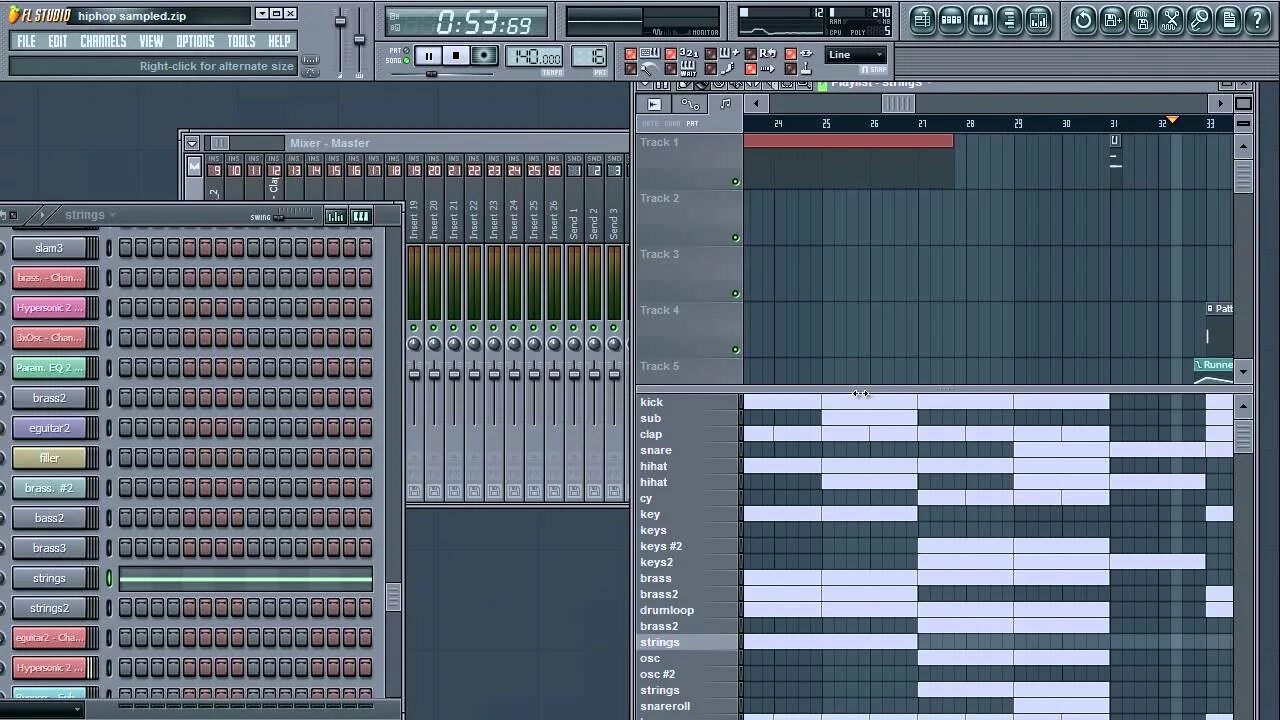The height and width of the screenshot is (720, 1280).
Task: Open the HELP menu
Action: tap(279, 41)
